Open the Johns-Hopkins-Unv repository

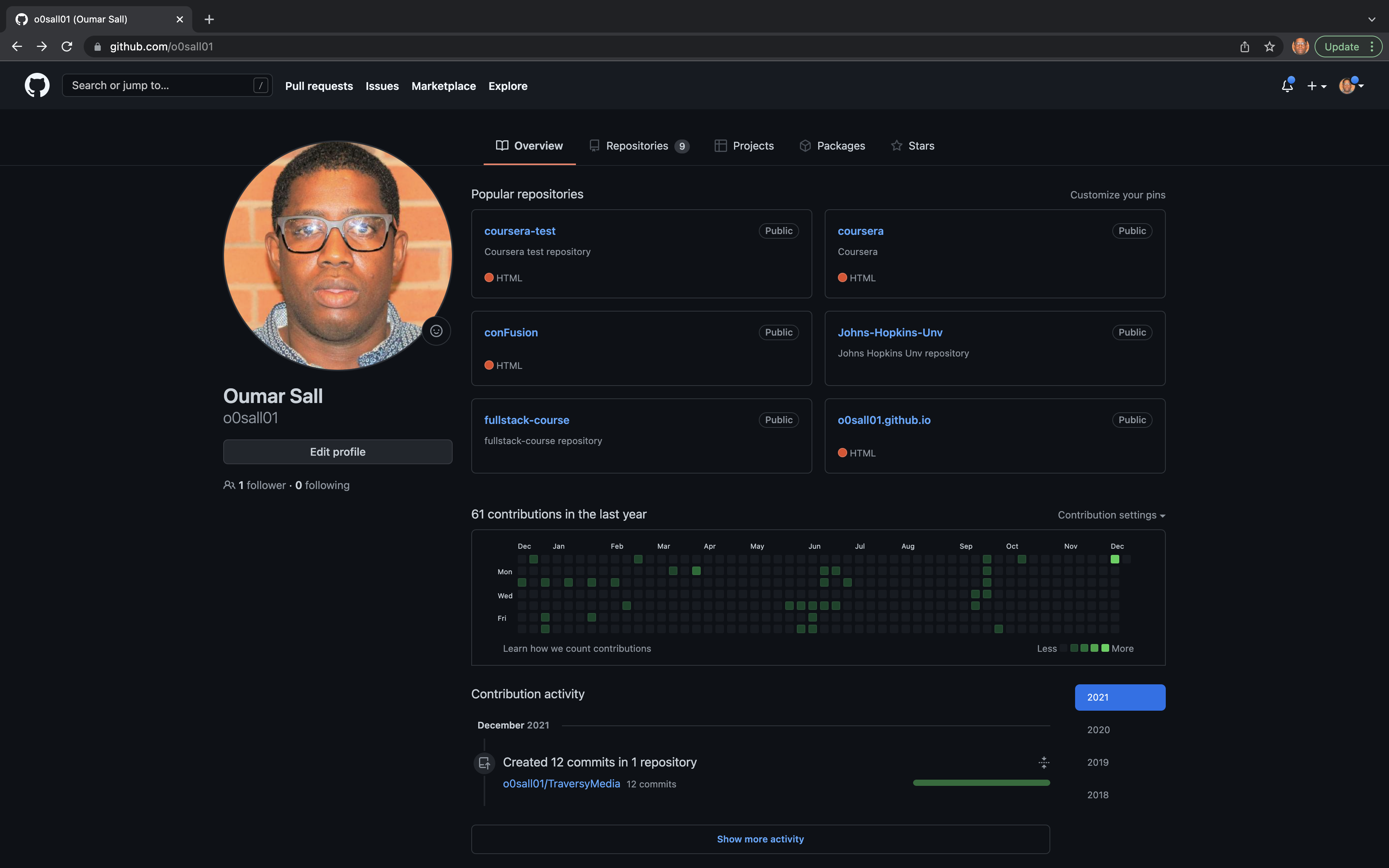click(x=890, y=332)
